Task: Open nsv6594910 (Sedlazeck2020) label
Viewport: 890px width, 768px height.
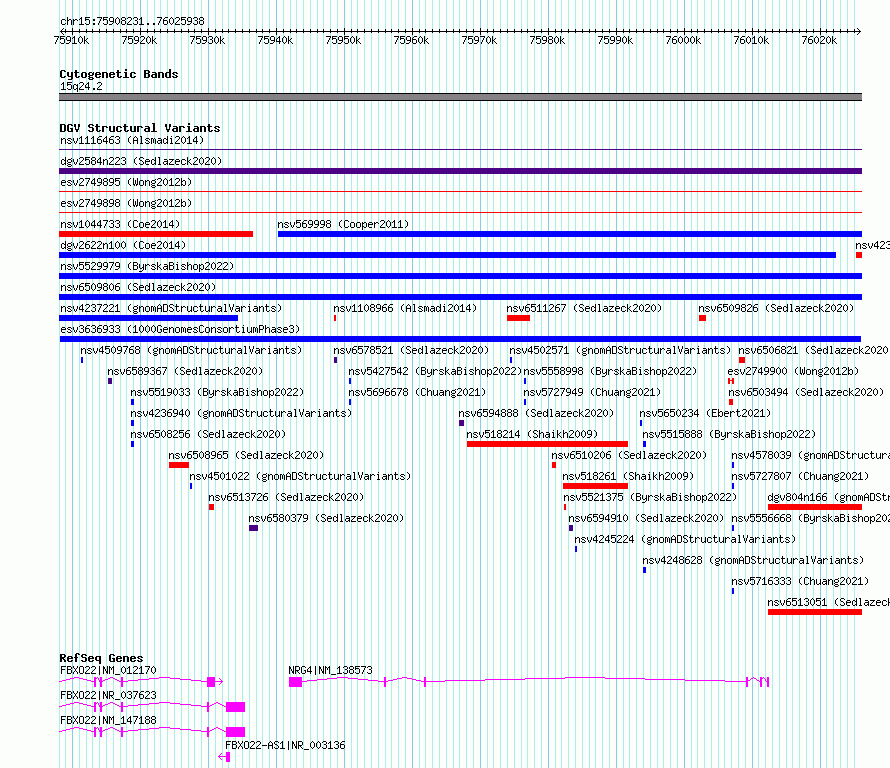Action: tap(646, 518)
